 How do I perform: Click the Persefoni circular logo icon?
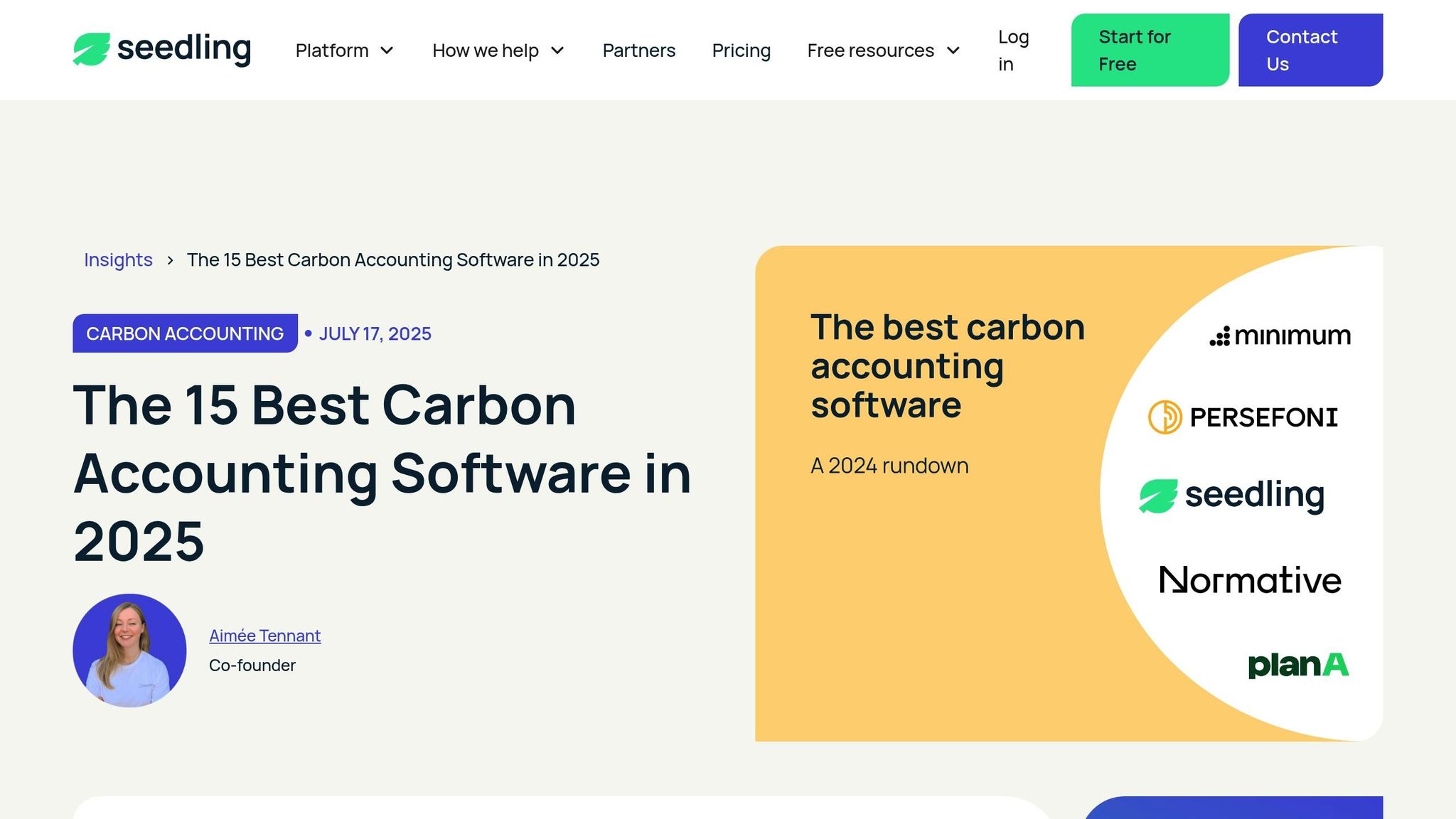pos(1165,417)
